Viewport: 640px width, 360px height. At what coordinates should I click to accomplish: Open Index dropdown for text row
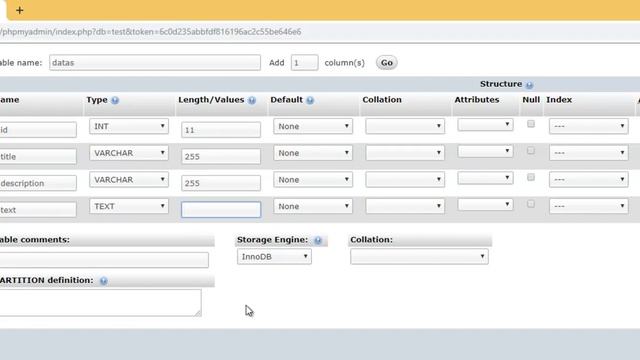[589, 206]
